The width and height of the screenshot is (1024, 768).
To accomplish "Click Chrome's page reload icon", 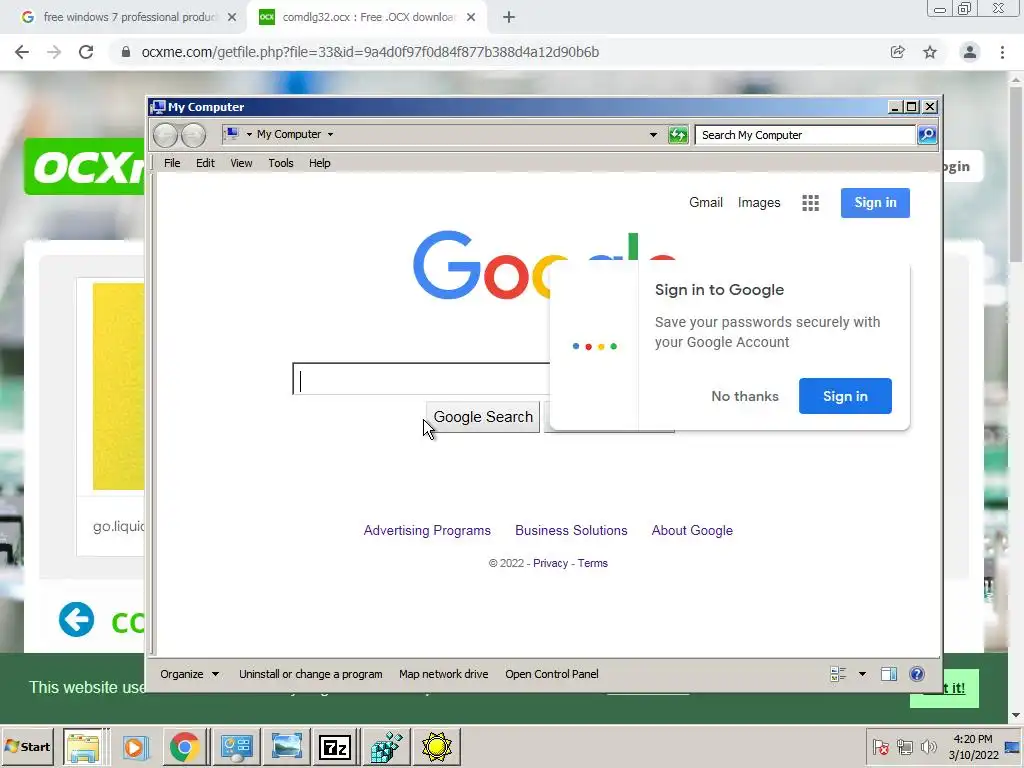I will (x=86, y=52).
